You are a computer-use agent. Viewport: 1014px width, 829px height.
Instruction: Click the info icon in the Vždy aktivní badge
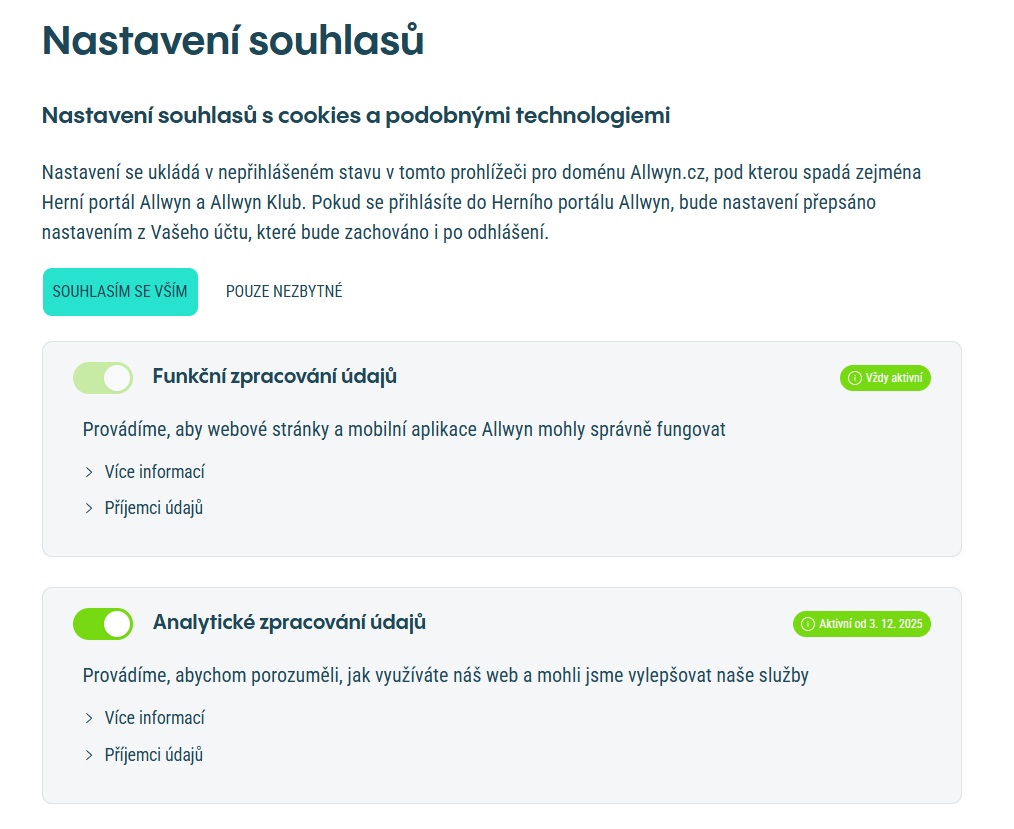click(854, 378)
